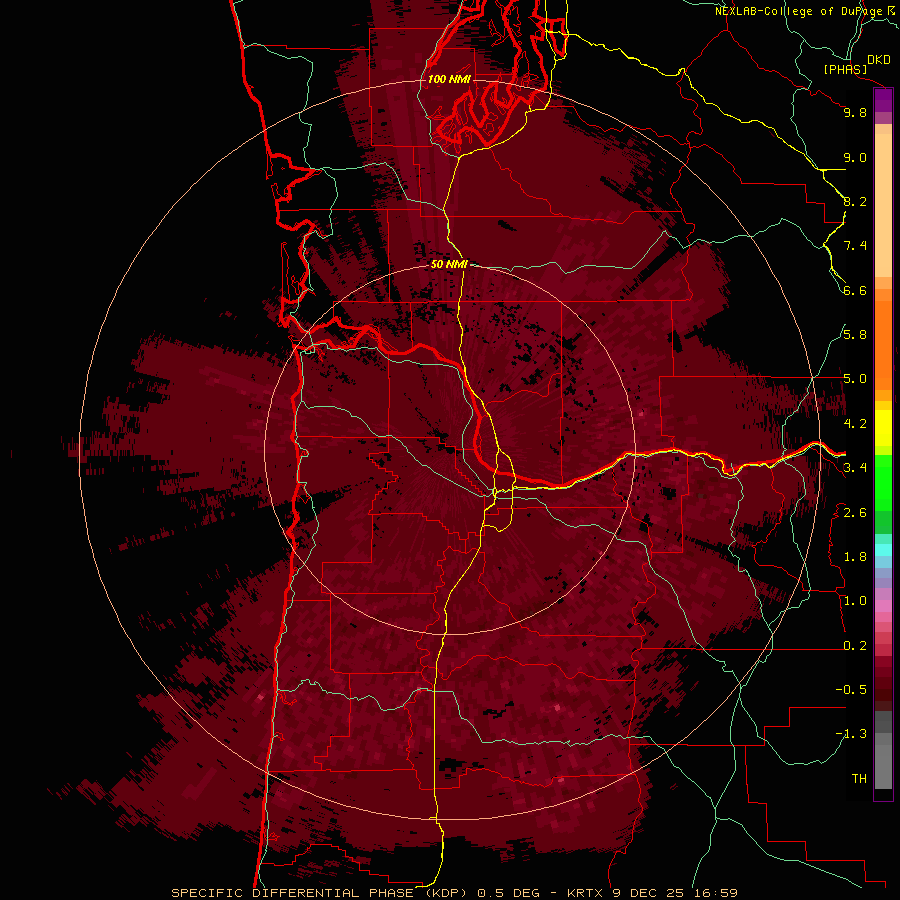Click the yellow segment of the color bar

point(883,428)
